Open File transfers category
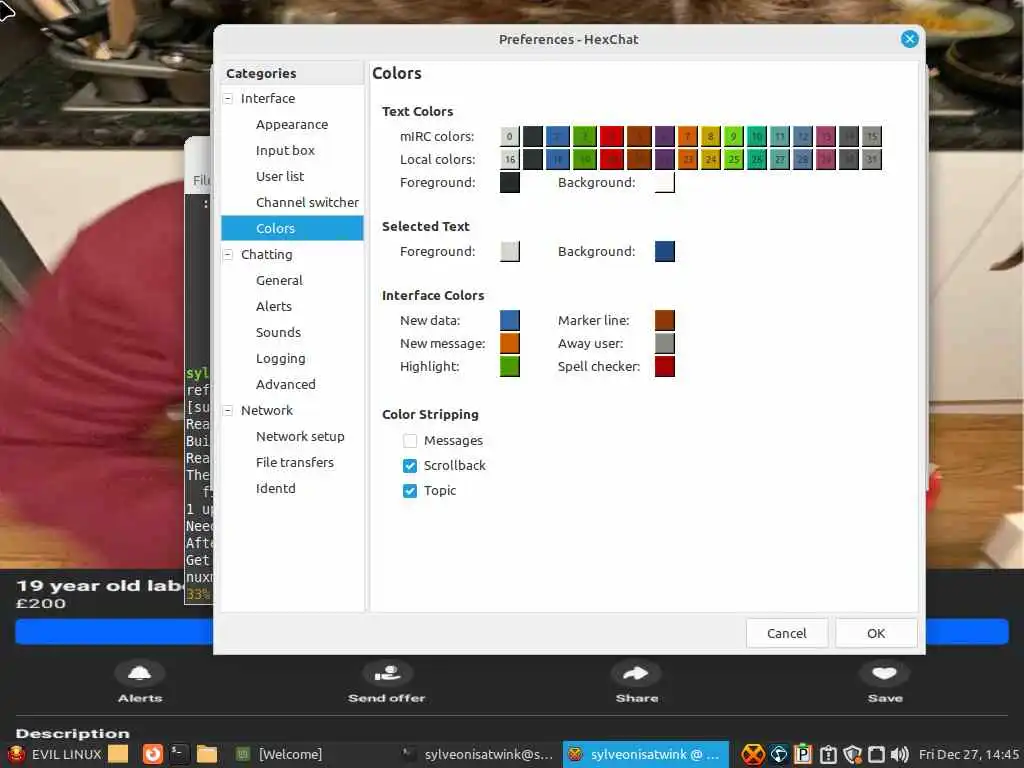The height and width of the screenshot is (768, 1024). (292, 462)
